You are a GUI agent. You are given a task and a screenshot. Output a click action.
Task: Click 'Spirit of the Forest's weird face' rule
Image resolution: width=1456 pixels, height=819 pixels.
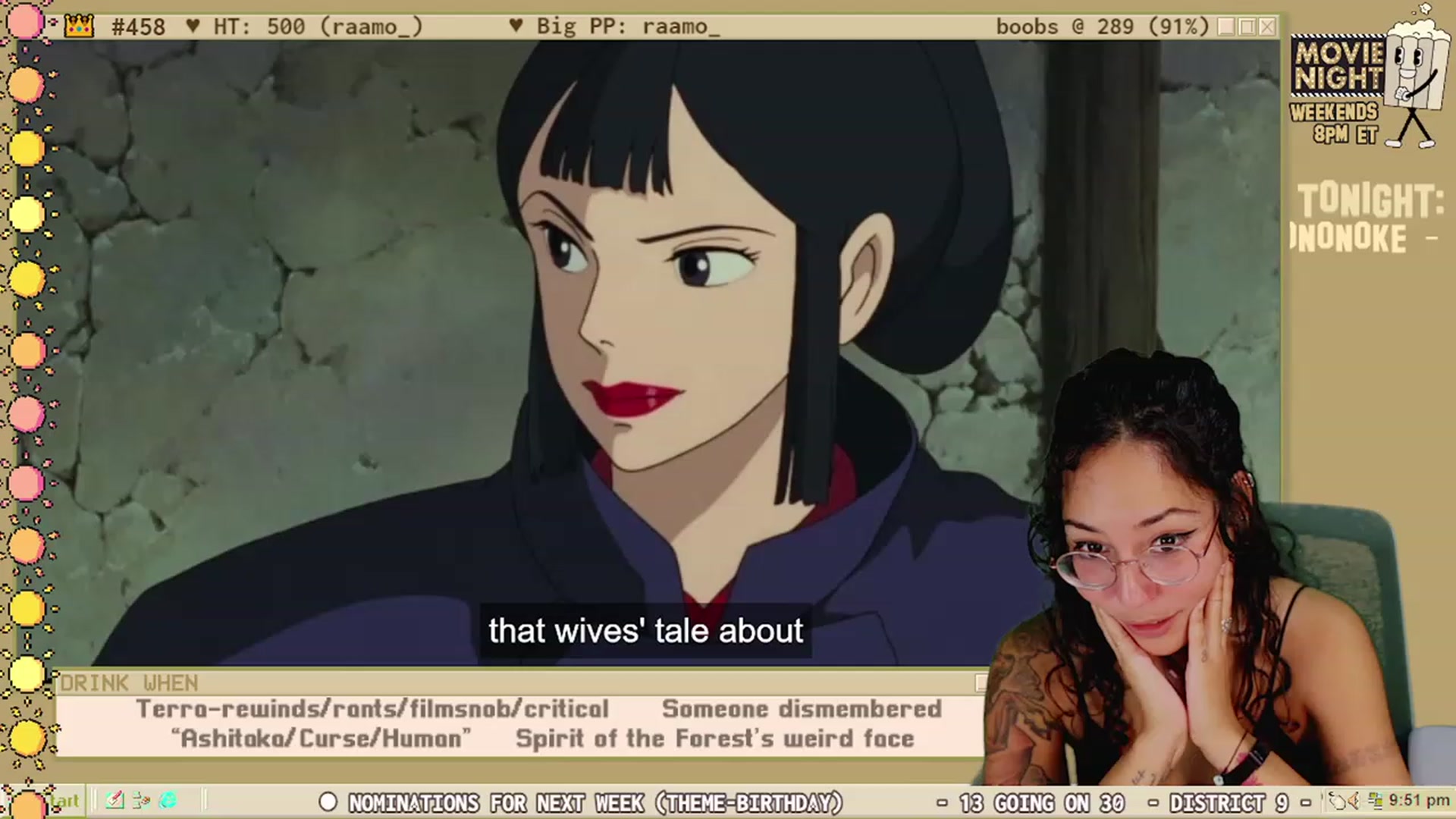pos(714,739)
